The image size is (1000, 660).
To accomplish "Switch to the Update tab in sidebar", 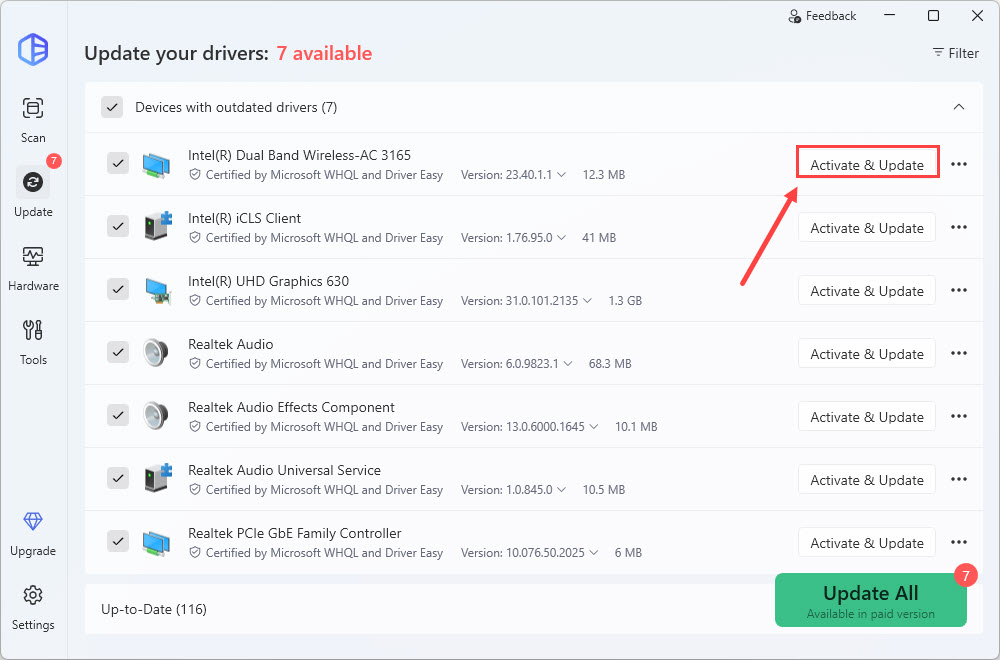I will [x=33, y=191].
